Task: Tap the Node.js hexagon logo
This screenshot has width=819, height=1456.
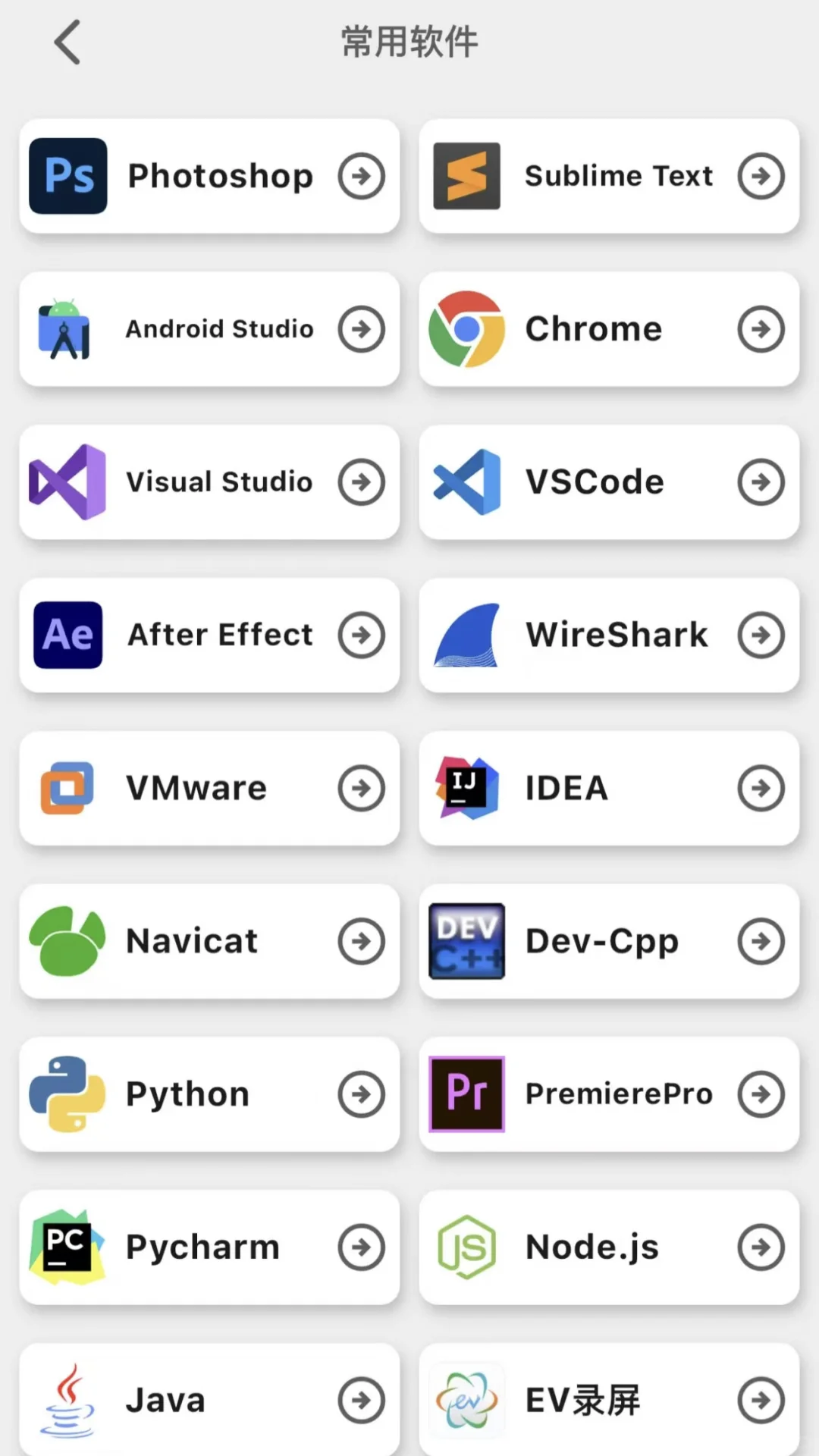Action: tap(466, 1247)
